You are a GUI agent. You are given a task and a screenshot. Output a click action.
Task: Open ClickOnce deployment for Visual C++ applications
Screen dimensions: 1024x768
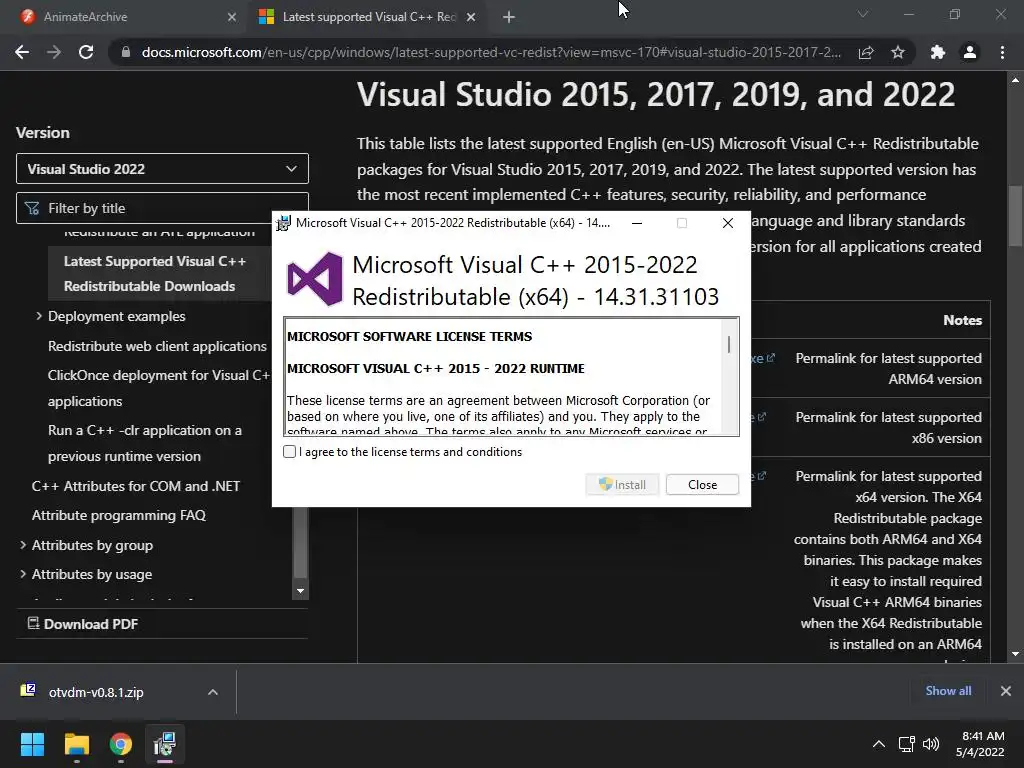(159, 388)
